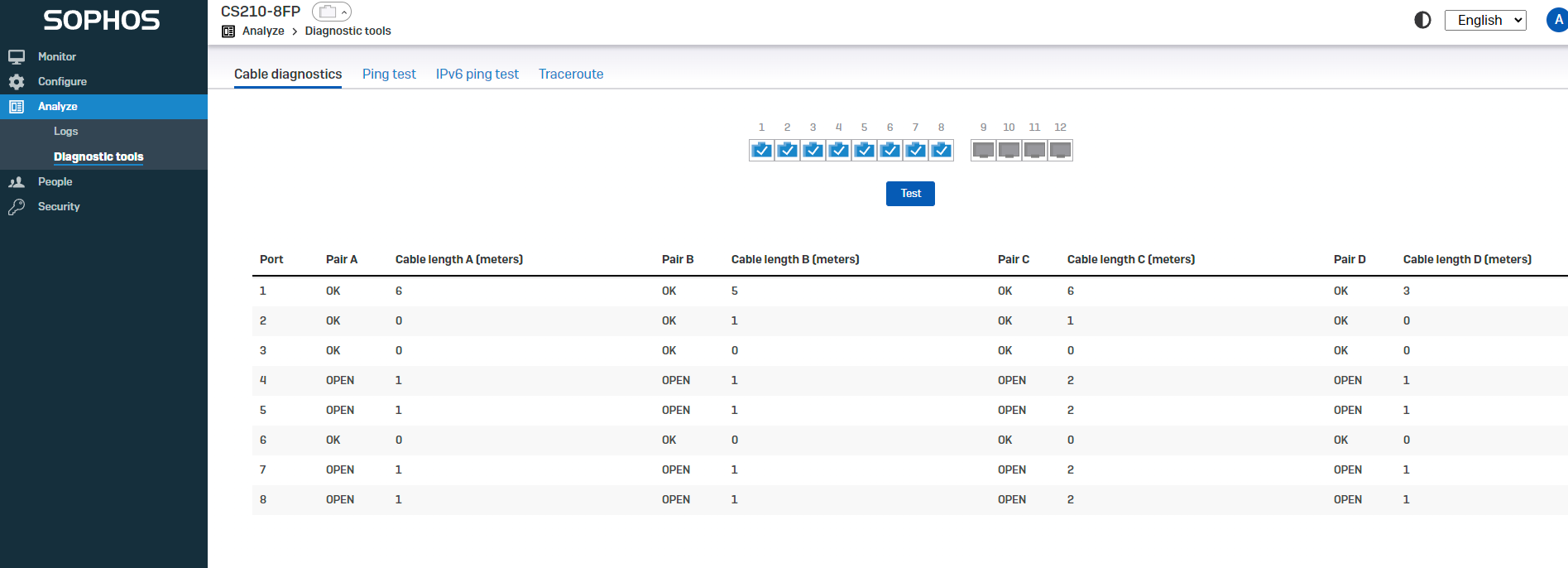Uncheck port 5 for cable test
The height and width of the screenshot is (568, 1568).
pyautogui.click(x=864, y=150)
